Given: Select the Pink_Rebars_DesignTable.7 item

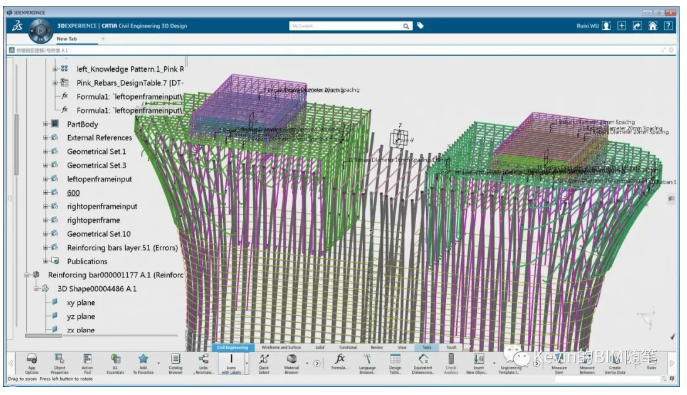Looking at the screenshot, I should click(130, 83).
